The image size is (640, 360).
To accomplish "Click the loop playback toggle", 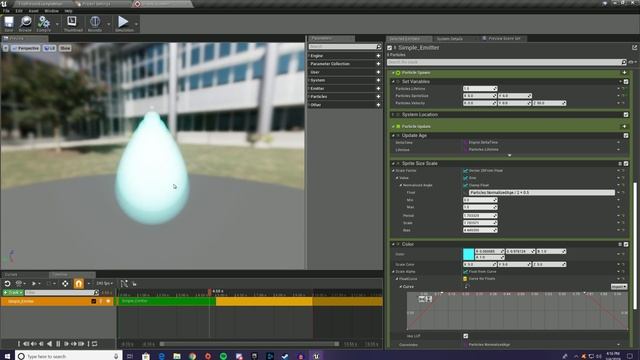I will click(x=94, y=344).
